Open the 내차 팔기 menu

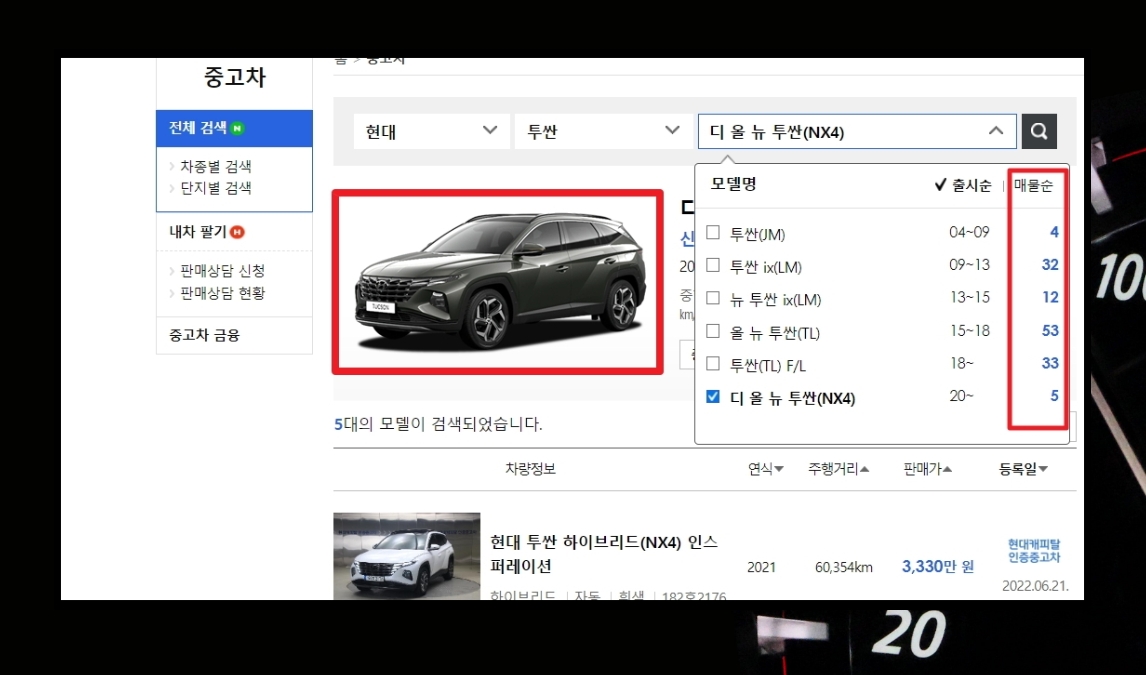click(x=198, y=232)
